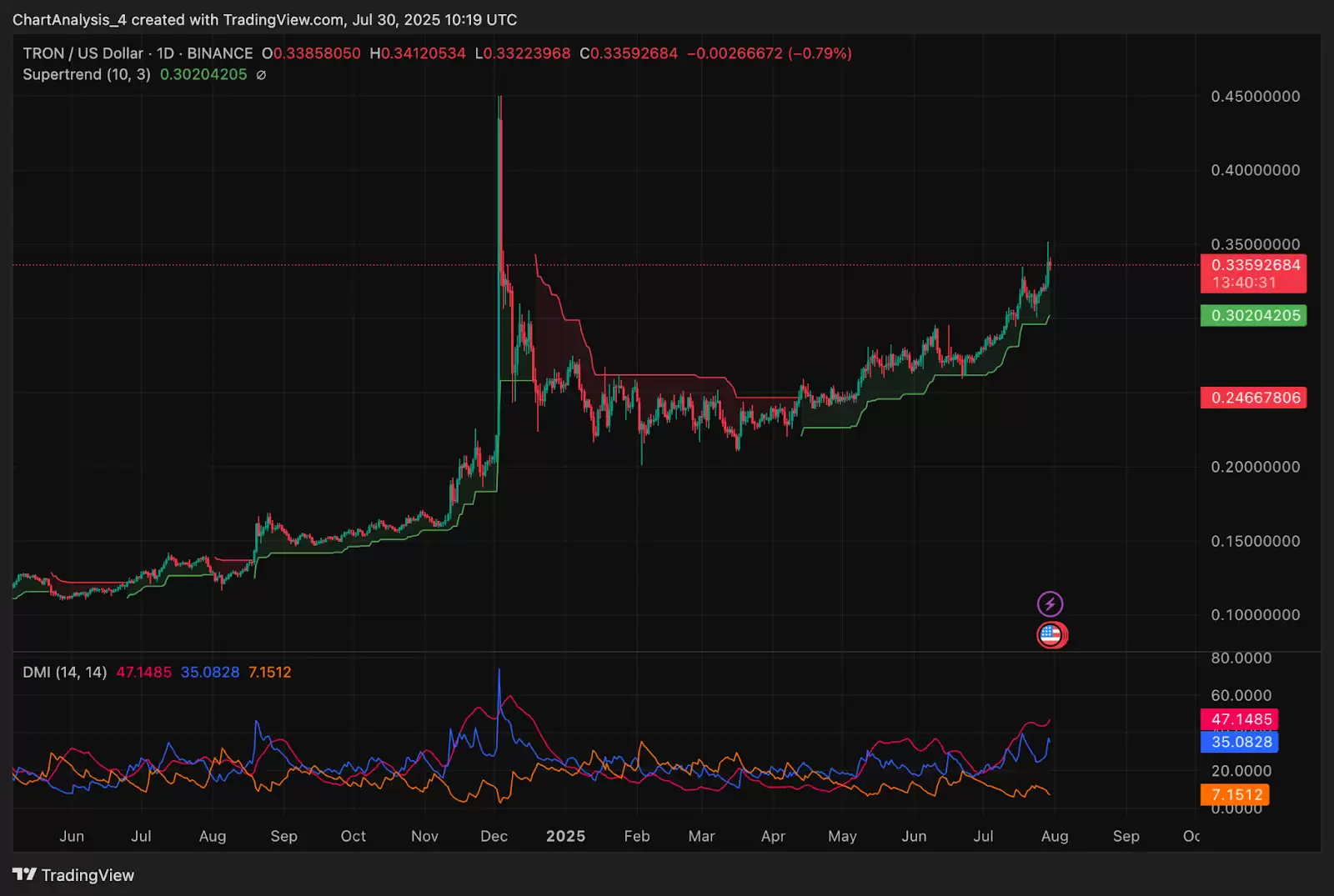1334x896 pixels.
Task: Click the TradingView logo in the bottom corner
Action: [26, 874]
